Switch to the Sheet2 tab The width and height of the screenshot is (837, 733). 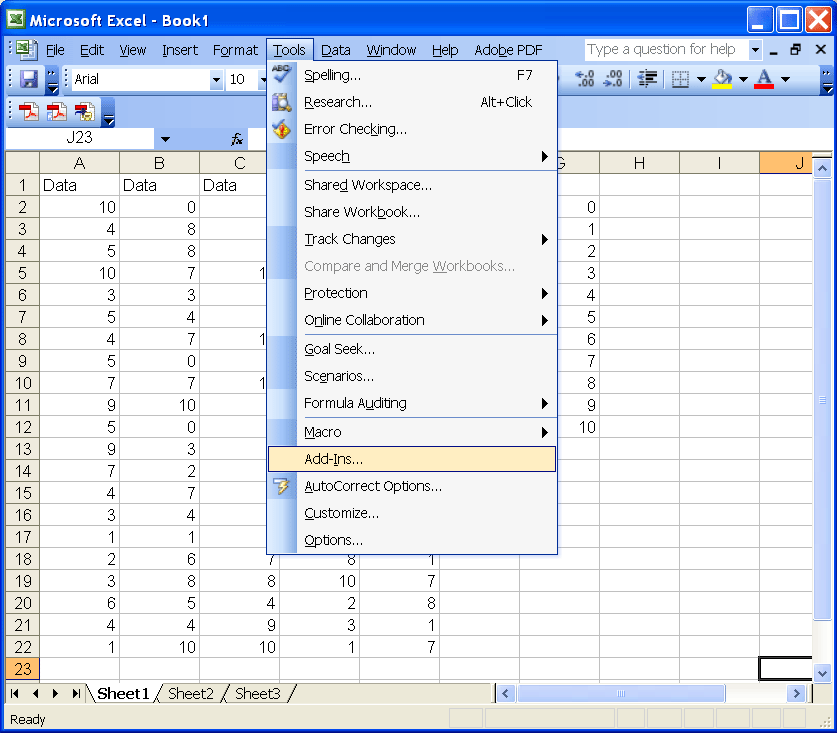pos(191,693)
